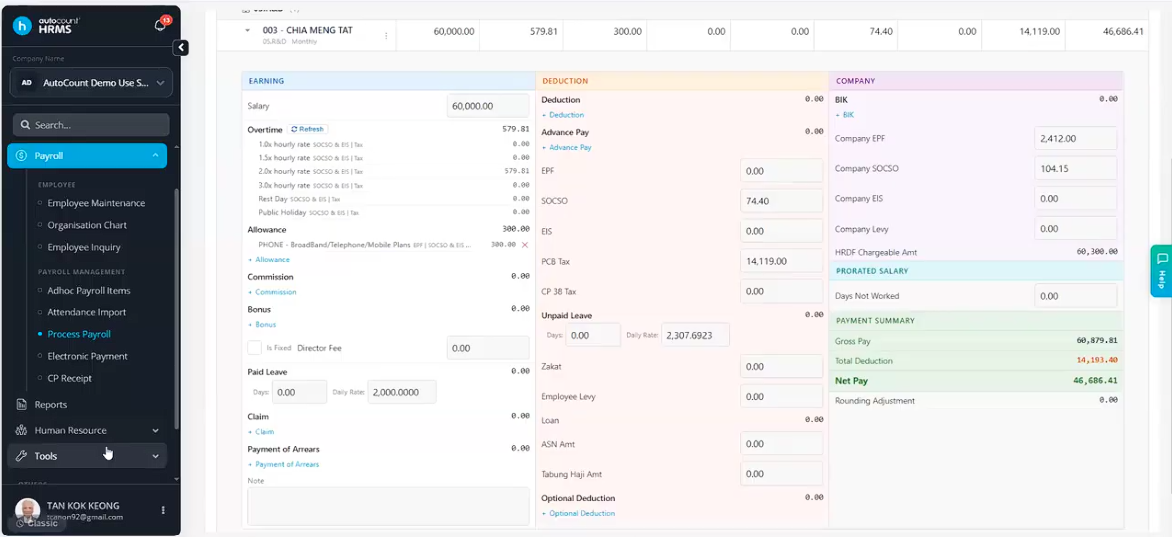Open Employee Inquiry
1172x537 pixels.
(x=84, y=247)
